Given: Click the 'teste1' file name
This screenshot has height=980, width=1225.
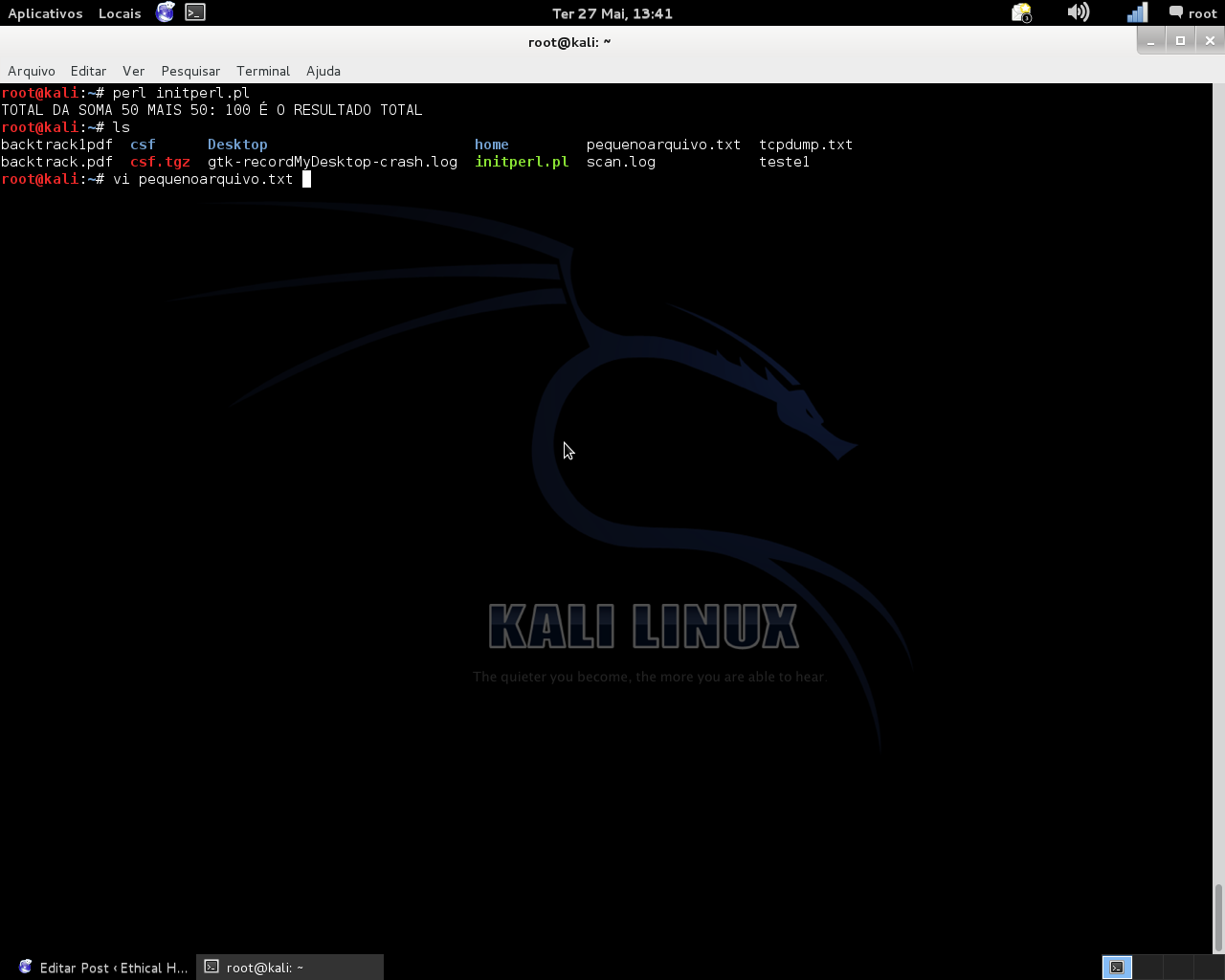Looking at the screenshot, I should 785,162.
